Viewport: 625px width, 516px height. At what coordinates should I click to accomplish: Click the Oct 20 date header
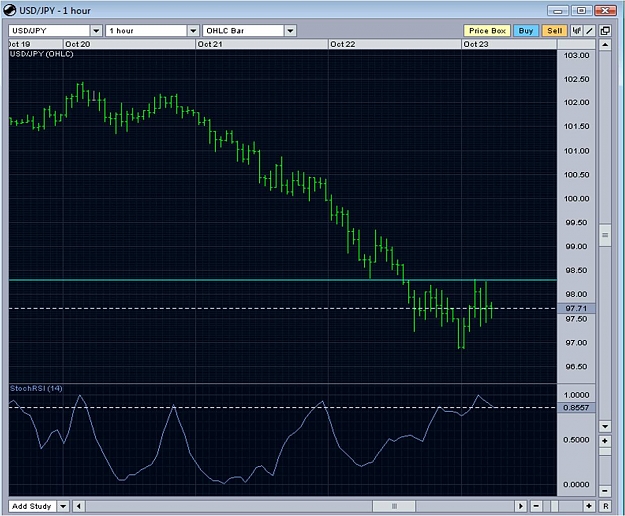click(x=78, y=44)
